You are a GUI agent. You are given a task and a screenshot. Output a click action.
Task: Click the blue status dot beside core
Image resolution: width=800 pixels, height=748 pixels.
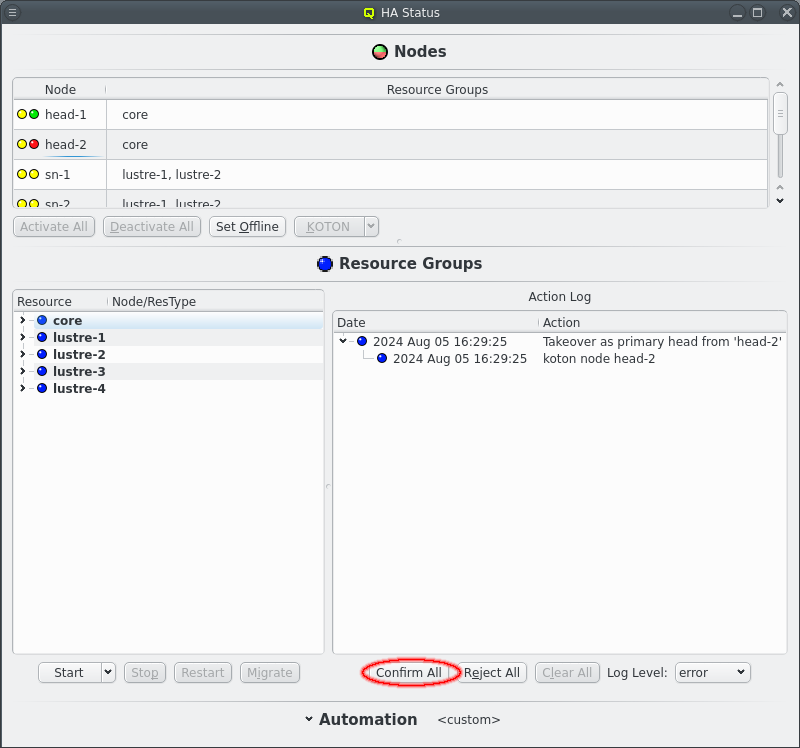[x=42, y=320]
